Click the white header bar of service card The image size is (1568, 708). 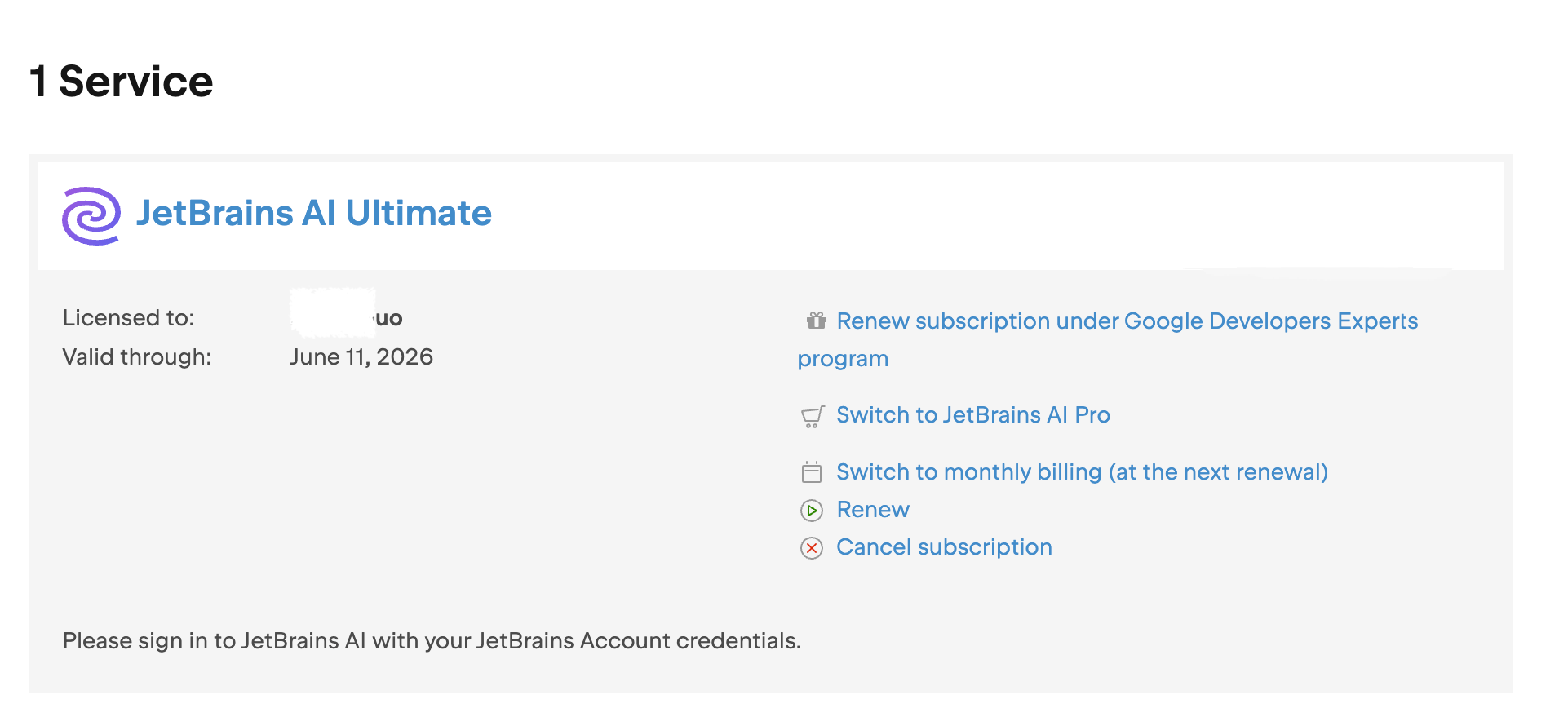(x=771, y=215)
